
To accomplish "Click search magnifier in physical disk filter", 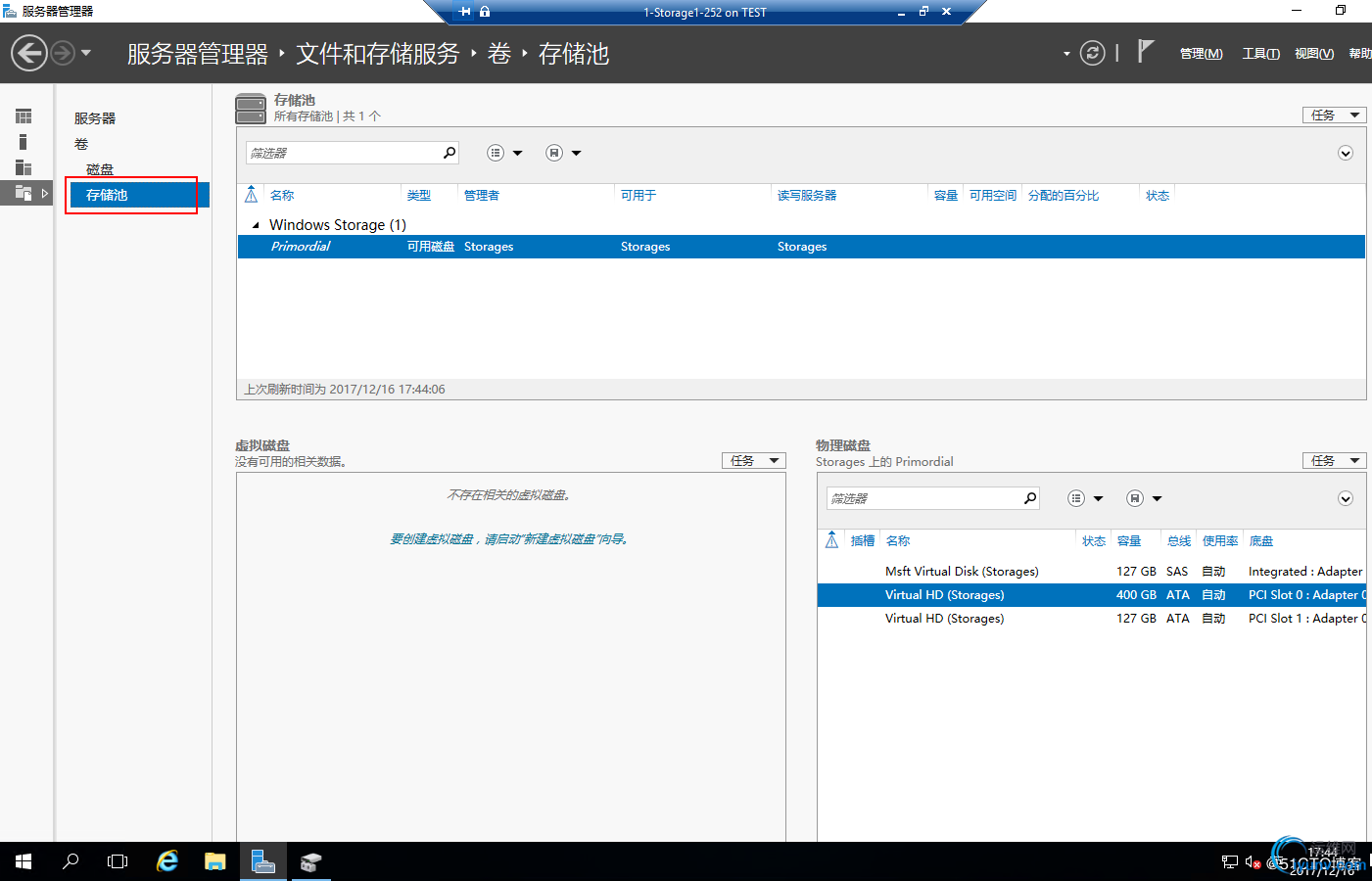I will click(1030, 498).
